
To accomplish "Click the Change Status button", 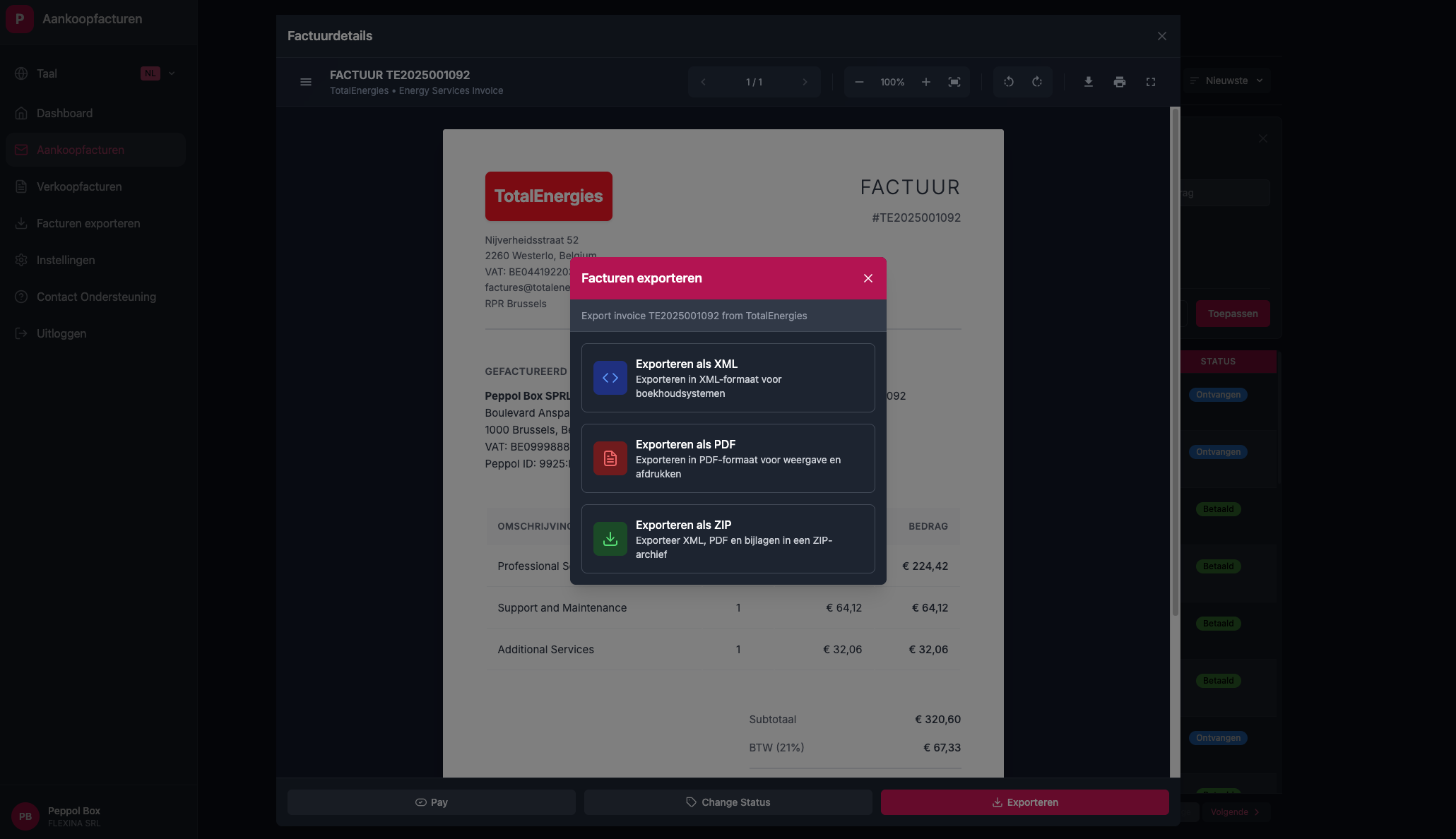I will pos(728,802).
